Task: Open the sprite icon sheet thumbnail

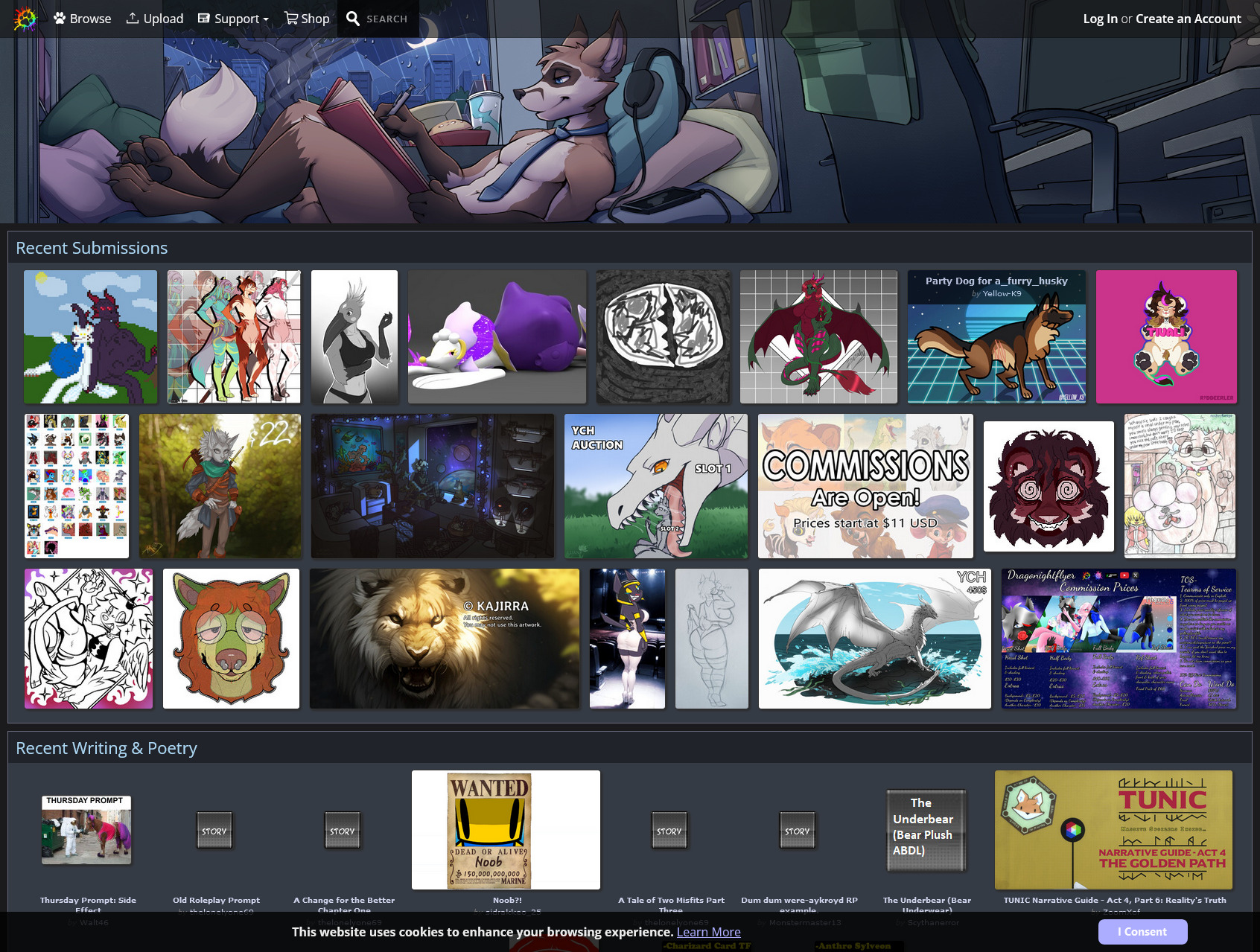Action: (77, 486)
